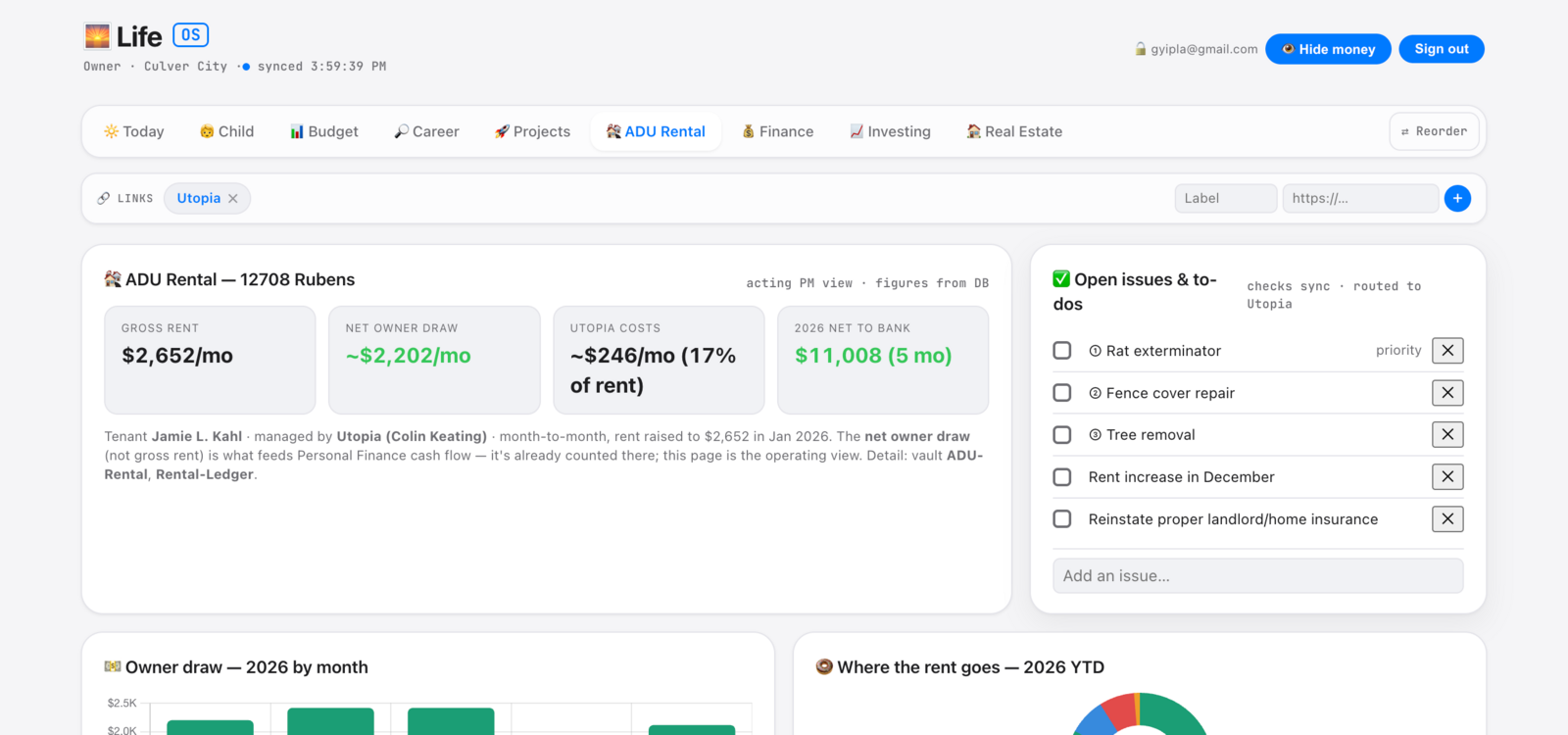
Task: Open the Utopia link
Action: [x=199, y=198]
